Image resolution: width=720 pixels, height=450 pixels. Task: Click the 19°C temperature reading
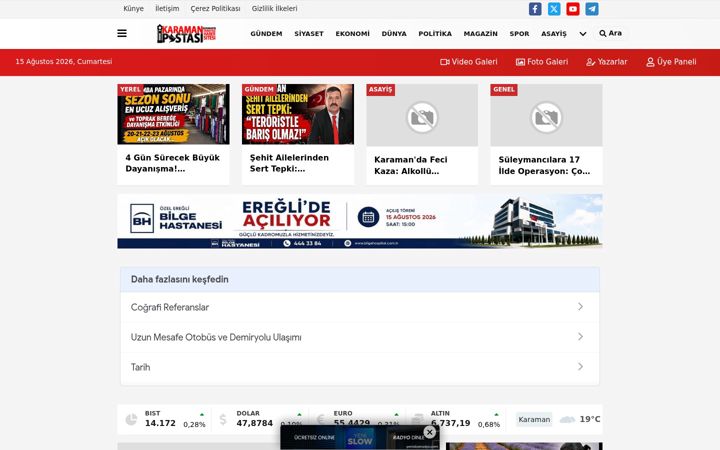click(x=590, y=419)
